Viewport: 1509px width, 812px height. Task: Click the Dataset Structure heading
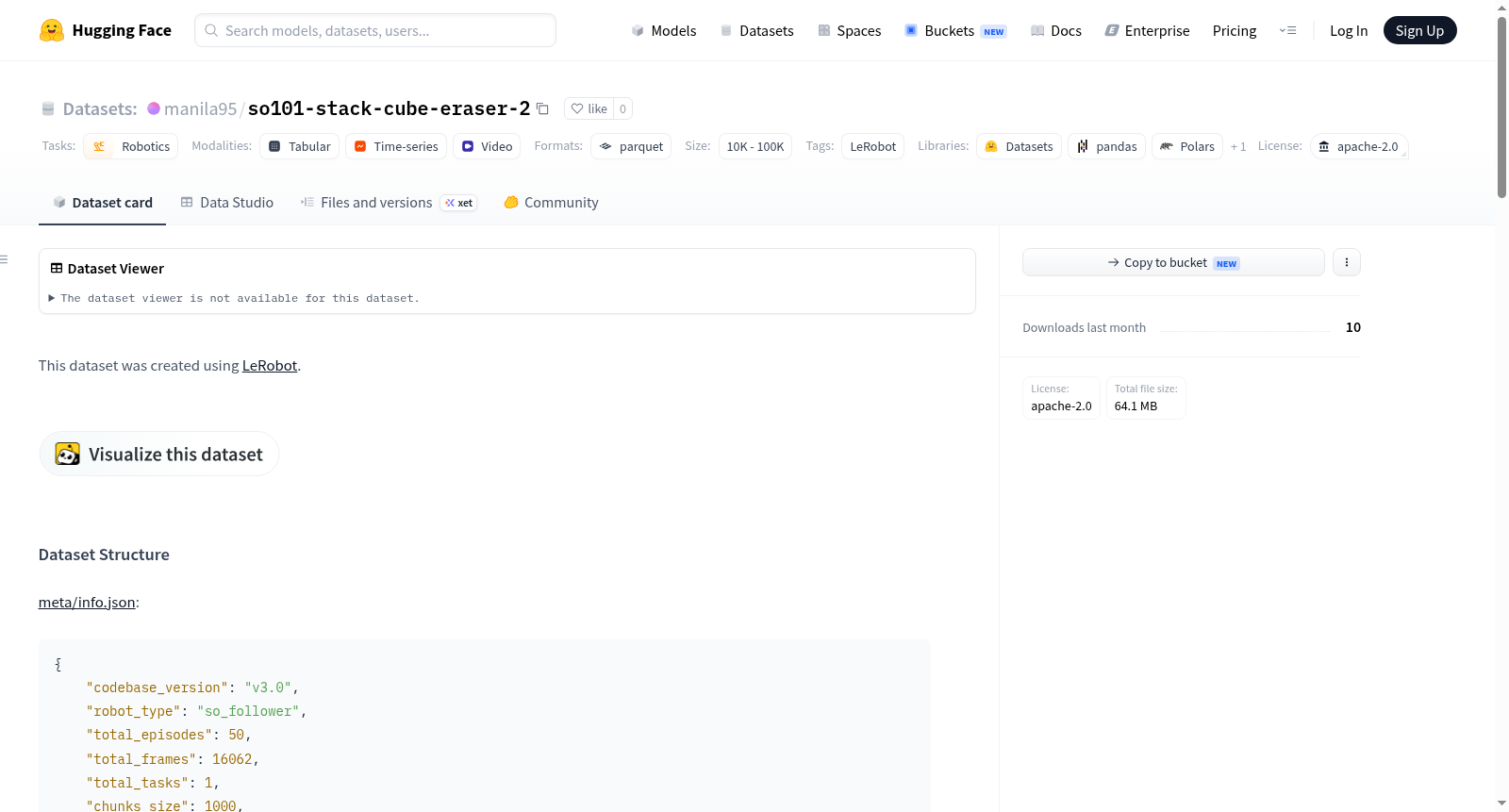(x=104, y=555)
